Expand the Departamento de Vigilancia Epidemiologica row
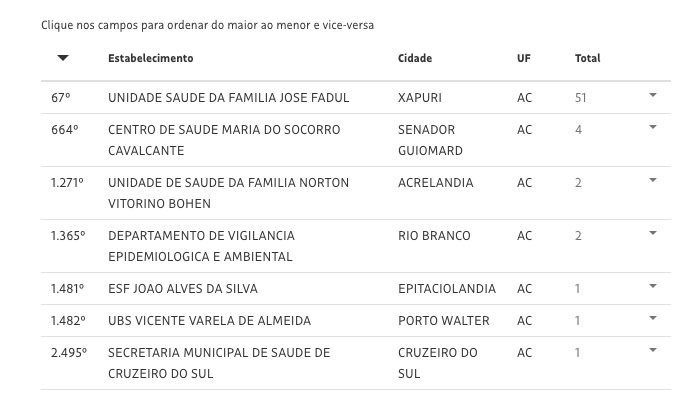Viewport: 697px width, 401px height. click(652, 234)
